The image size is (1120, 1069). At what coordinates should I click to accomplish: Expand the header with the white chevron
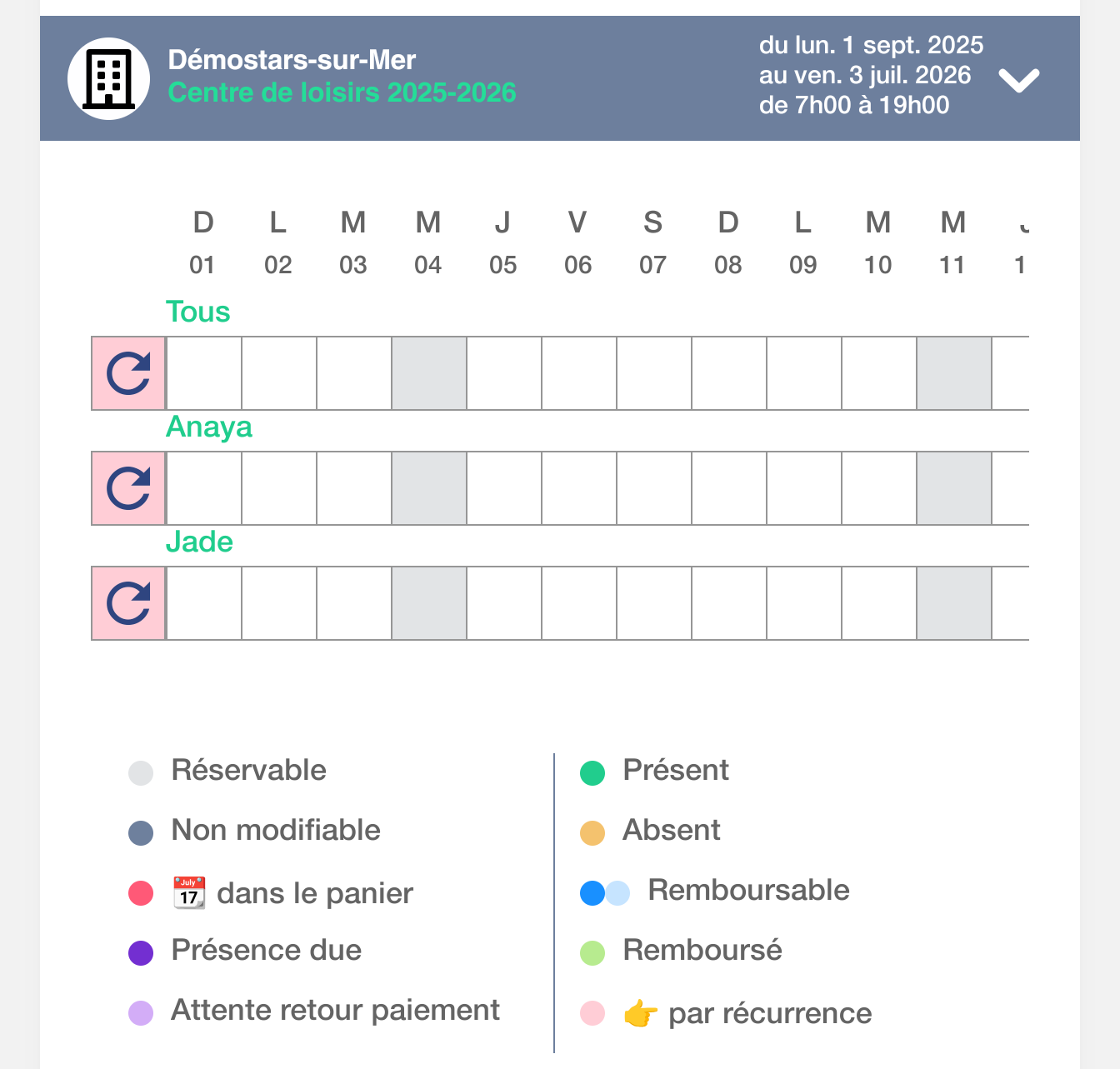(1019, 80)
